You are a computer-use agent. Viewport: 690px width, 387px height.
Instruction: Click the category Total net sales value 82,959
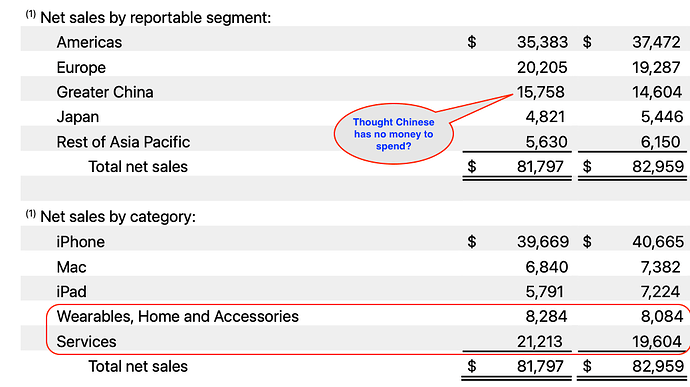tap(658, 366)
